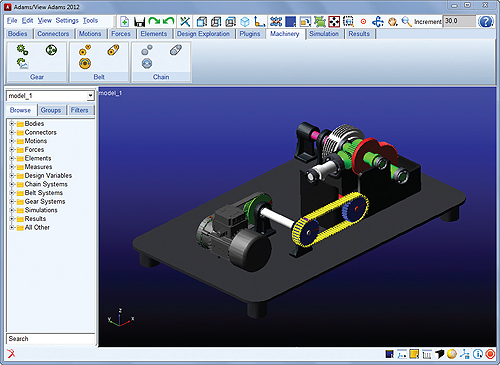Click the green undo arrow

coord(168,21)
